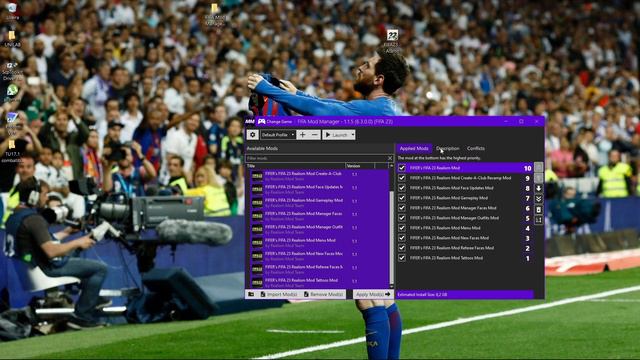Focus the Filter mods input field
Image resolution: width=640 pixels, height=360 pixels.
(316, 158)
